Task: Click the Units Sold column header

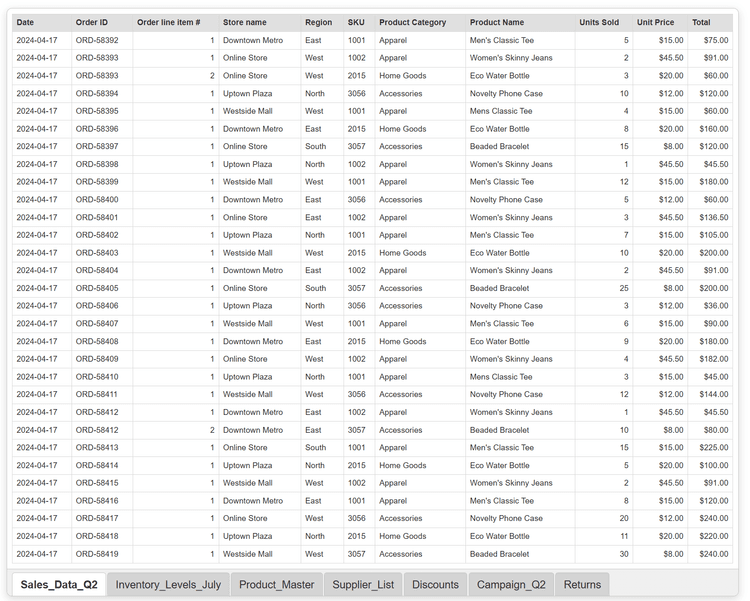Action: click(604, 22)
